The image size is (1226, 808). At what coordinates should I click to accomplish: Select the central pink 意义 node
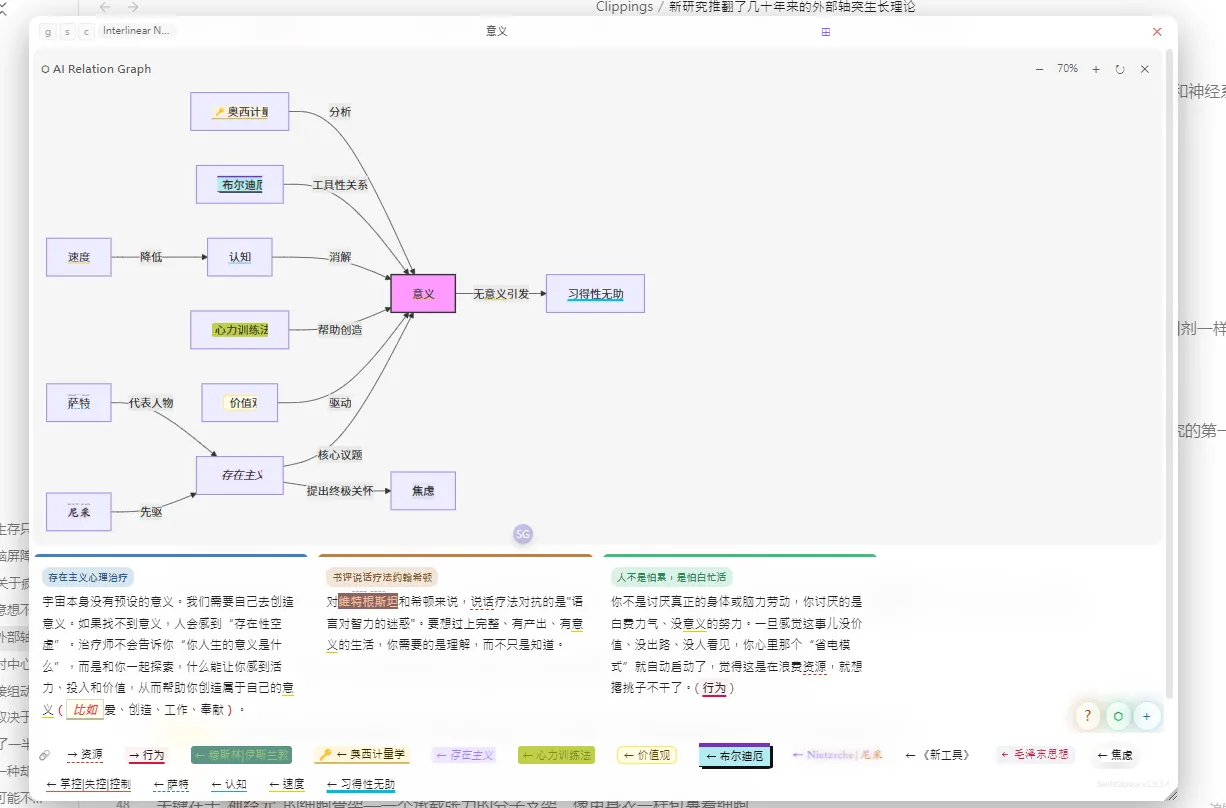point(423,294)
